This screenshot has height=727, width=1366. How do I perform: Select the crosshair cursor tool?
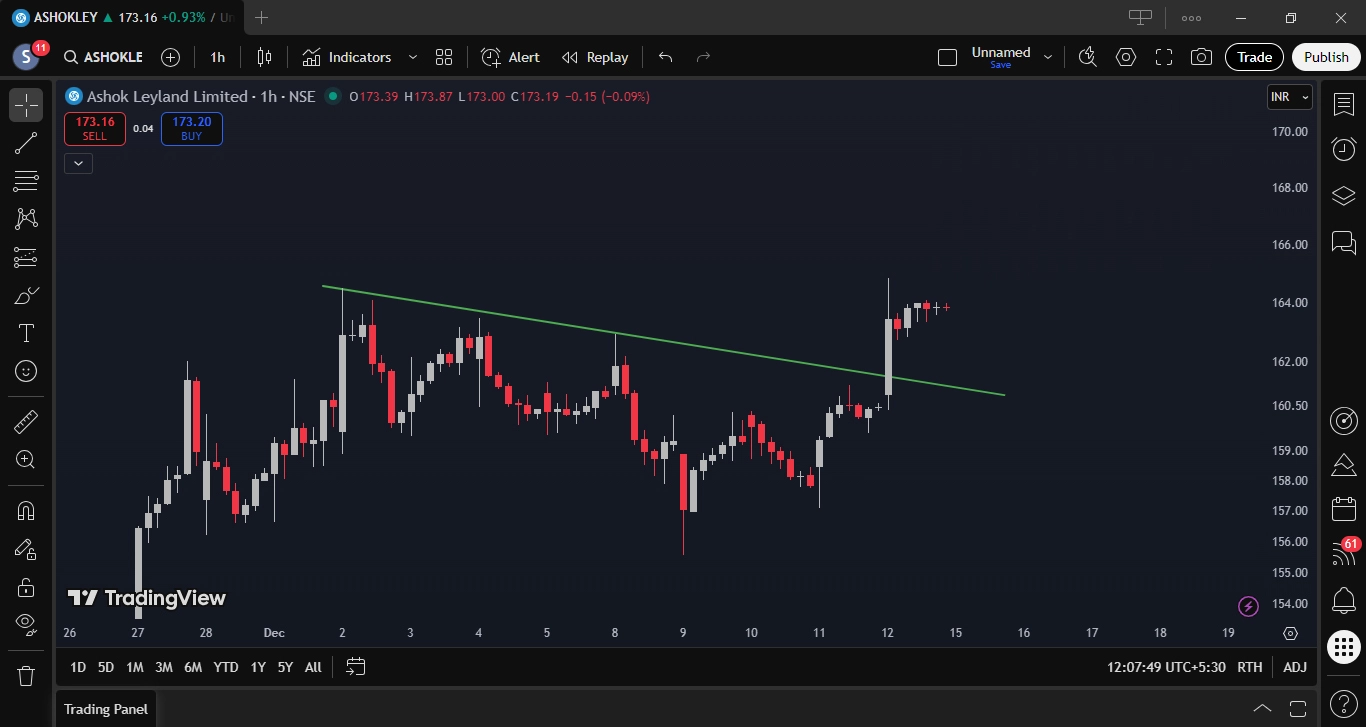[26, 105]
